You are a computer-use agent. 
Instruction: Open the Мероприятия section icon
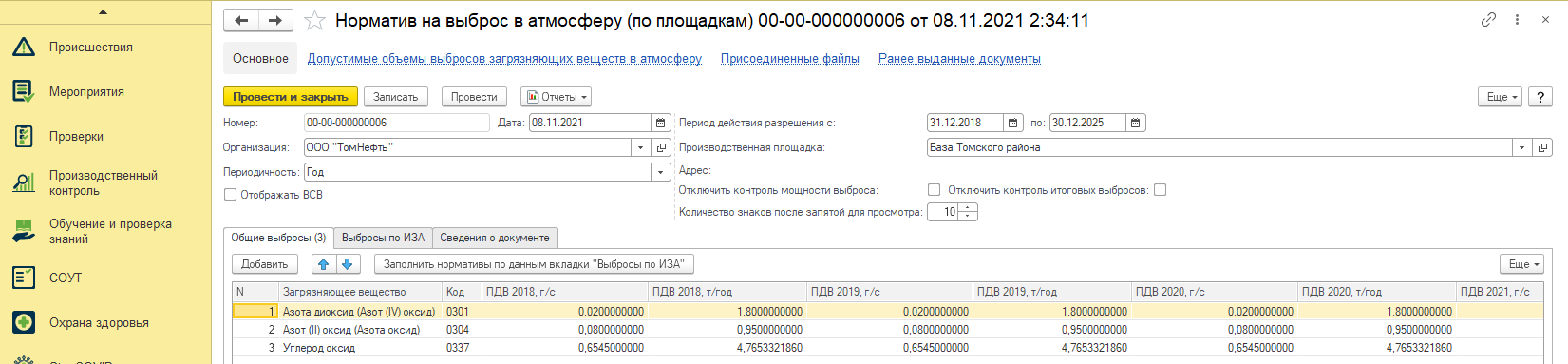coord(24,91)
